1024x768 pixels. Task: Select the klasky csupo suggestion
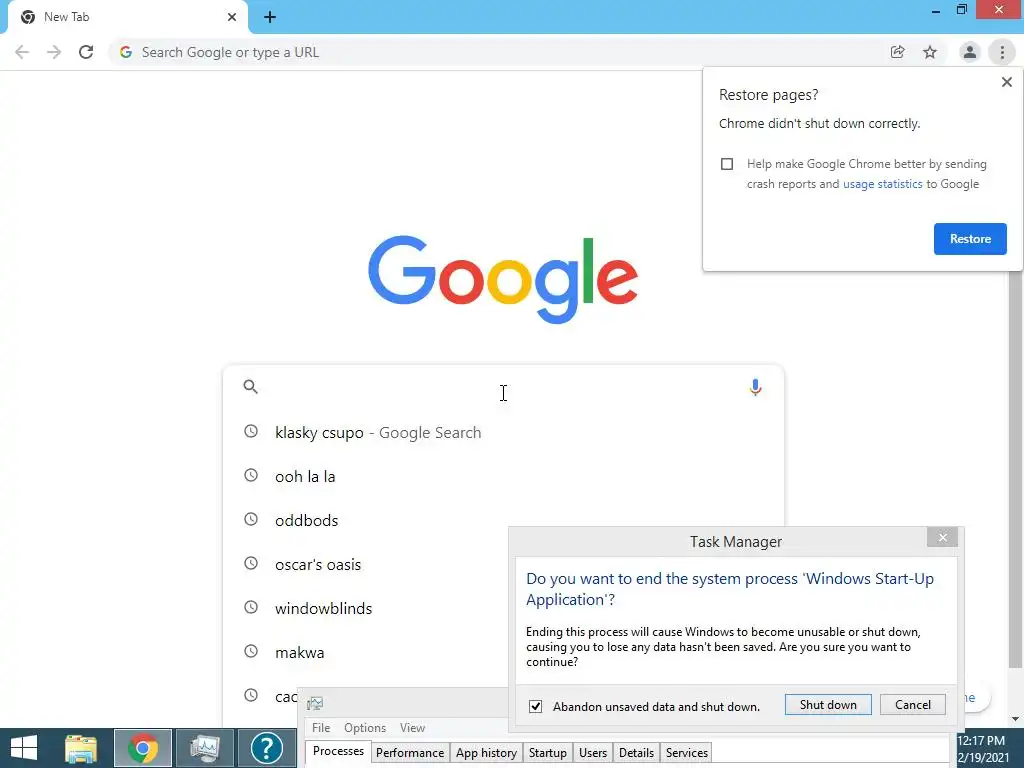503,432
